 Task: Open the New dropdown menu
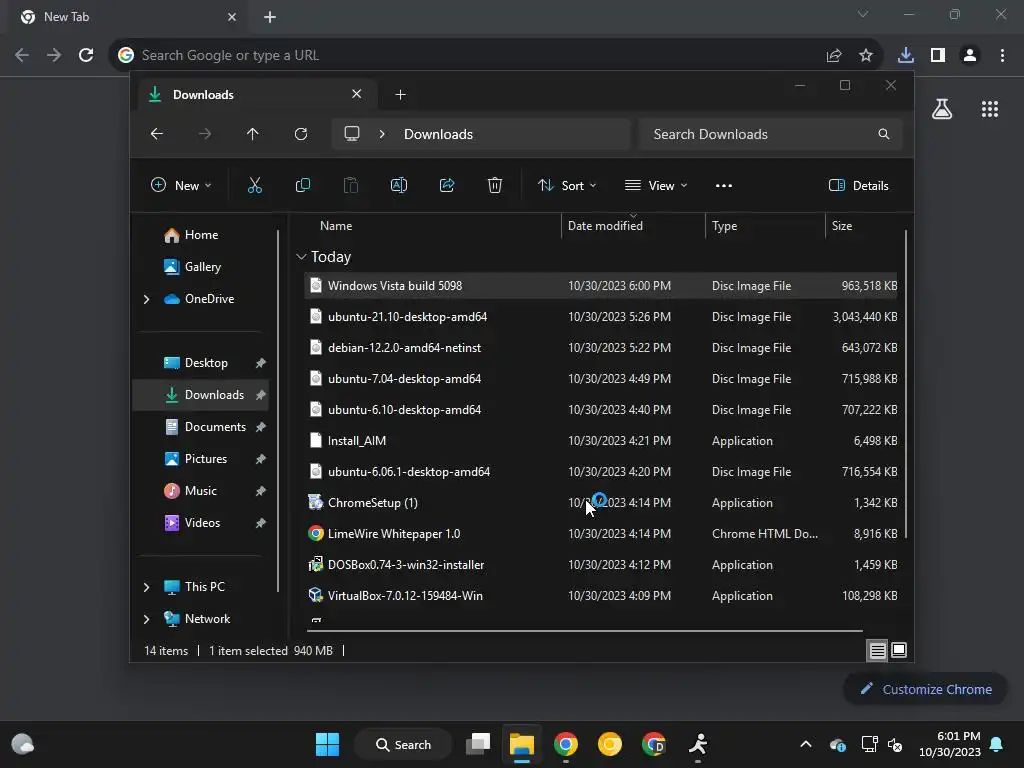181,185
